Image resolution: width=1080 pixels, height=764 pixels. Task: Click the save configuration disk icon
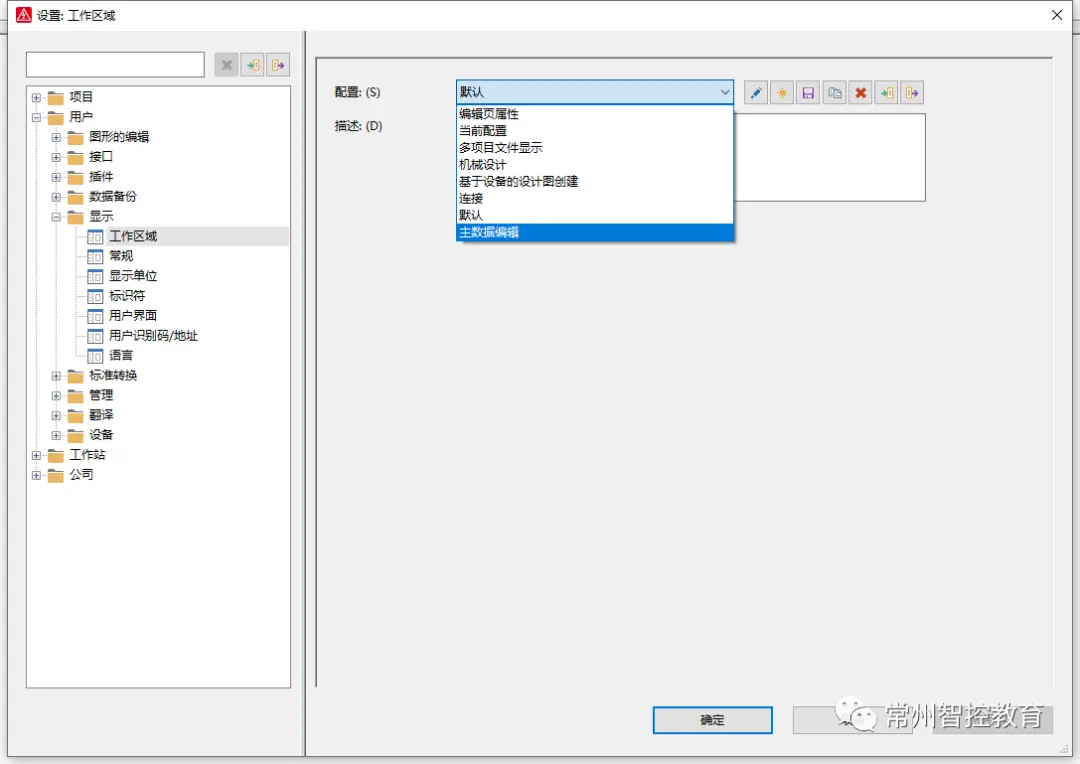[808, 92]
